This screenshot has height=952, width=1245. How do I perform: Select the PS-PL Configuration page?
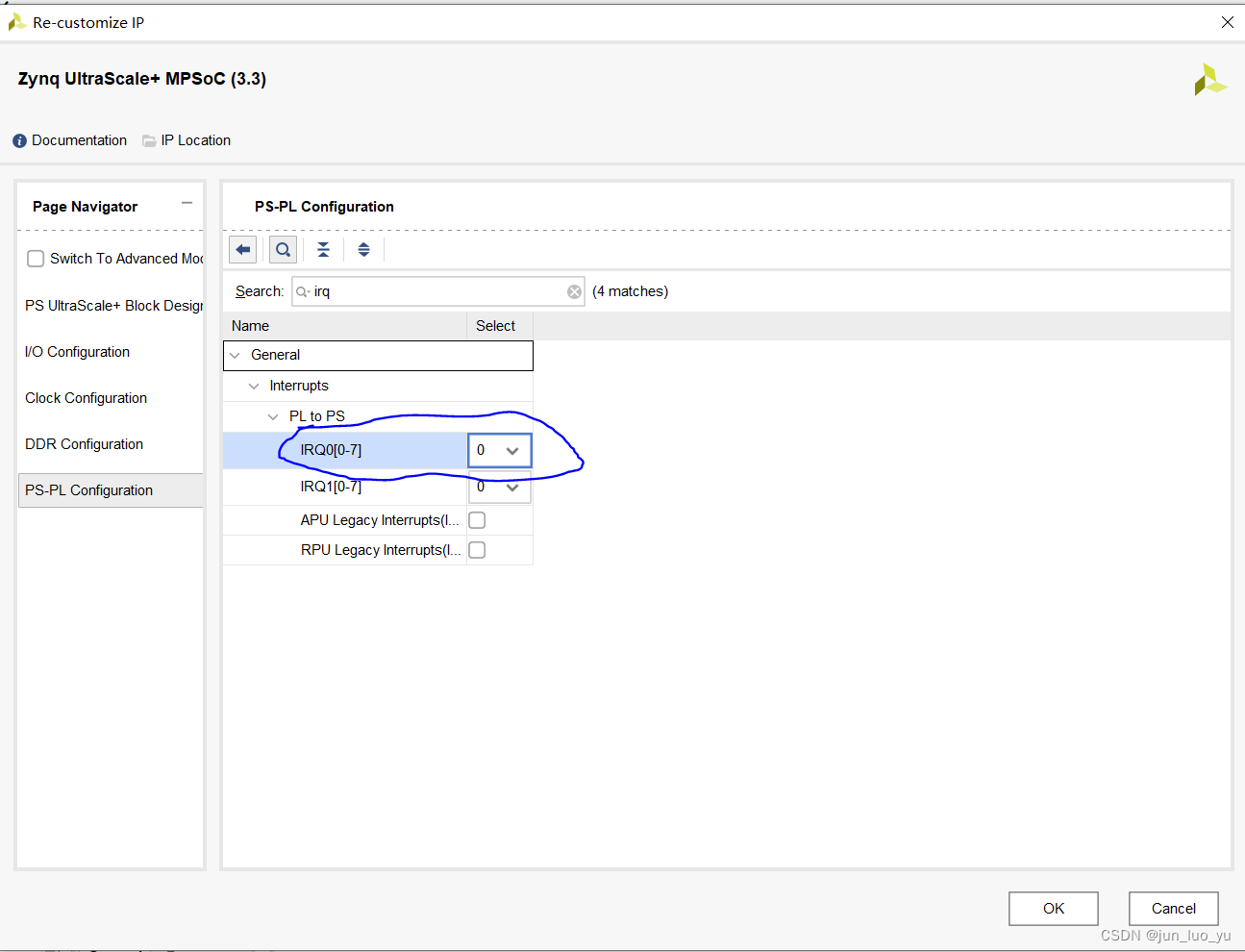click(111, 490)
